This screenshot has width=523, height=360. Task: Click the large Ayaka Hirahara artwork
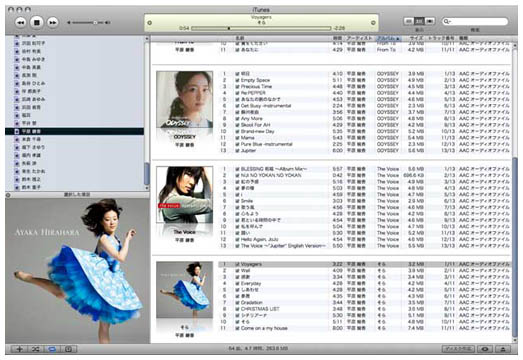pos(77,271)
